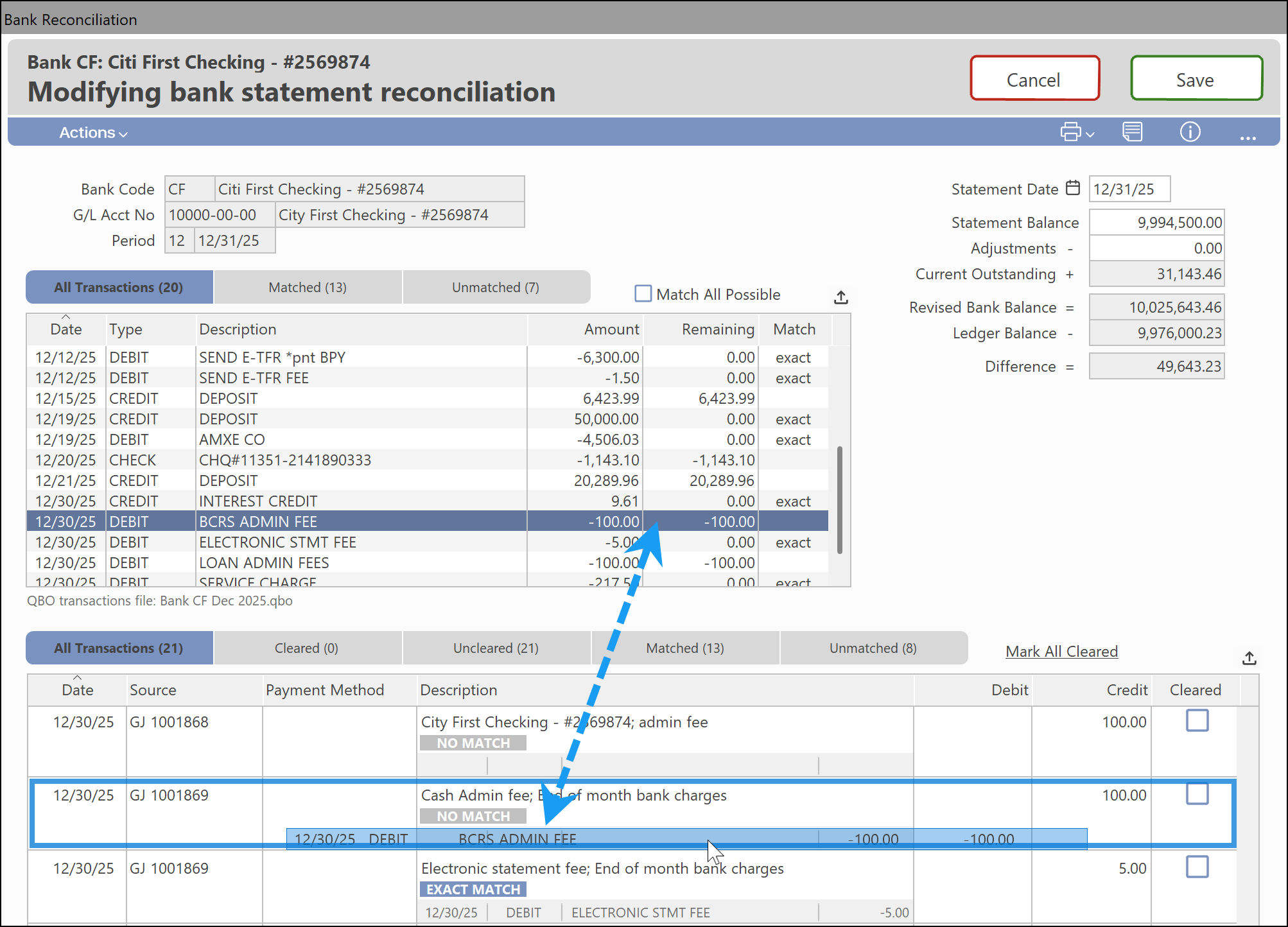Image resolution: width=1288 pixels, height=927 pixels.
Task: Open the Uncleared (21) tab
Action: [x=496, y=648]
